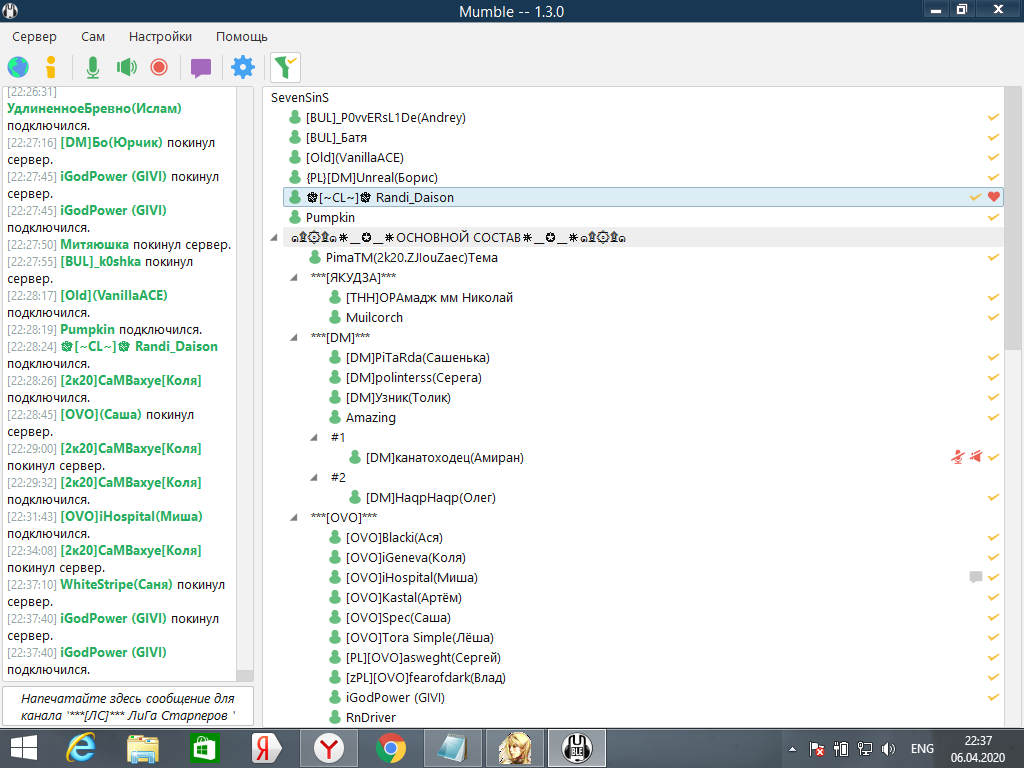
Task: Collapse the ***[OVO]*** channel tree
Action: [295, 518]
